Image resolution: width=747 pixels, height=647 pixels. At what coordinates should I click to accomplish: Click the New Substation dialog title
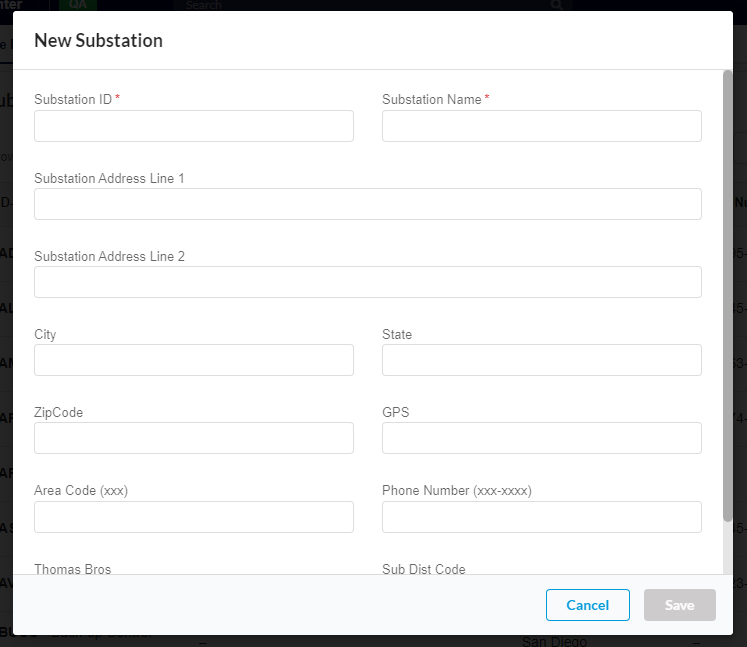tap(98, 41)
